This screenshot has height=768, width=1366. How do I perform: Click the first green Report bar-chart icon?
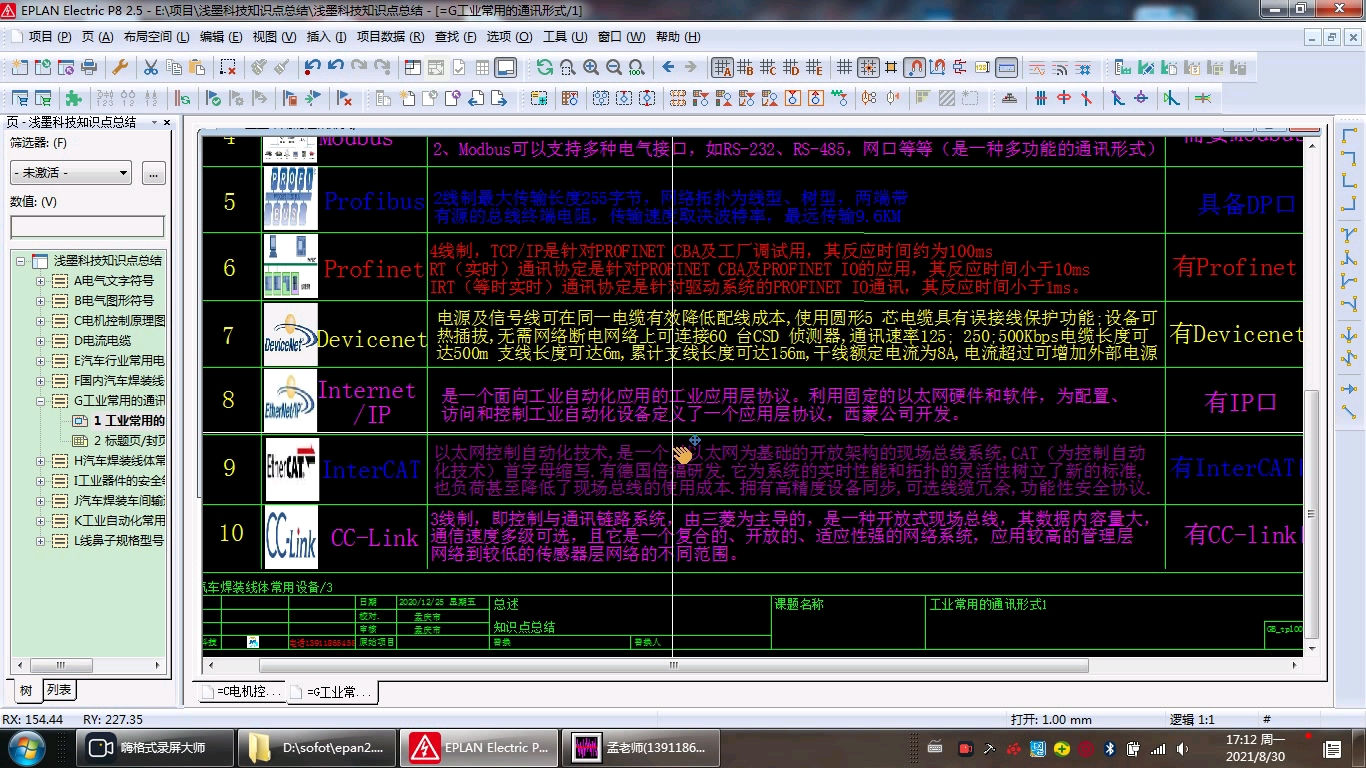click(x=1122, y=68)
